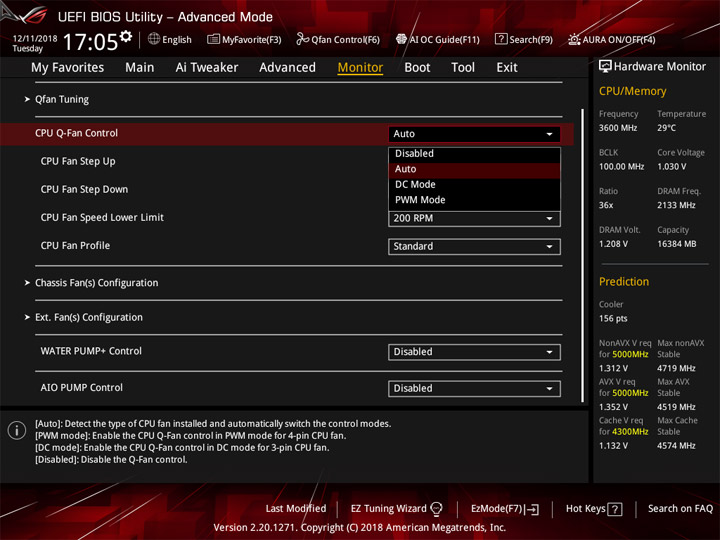Click the EzMode exit arrow icon
This screenshot has width=720, height=540.
[x=533, y=509]
